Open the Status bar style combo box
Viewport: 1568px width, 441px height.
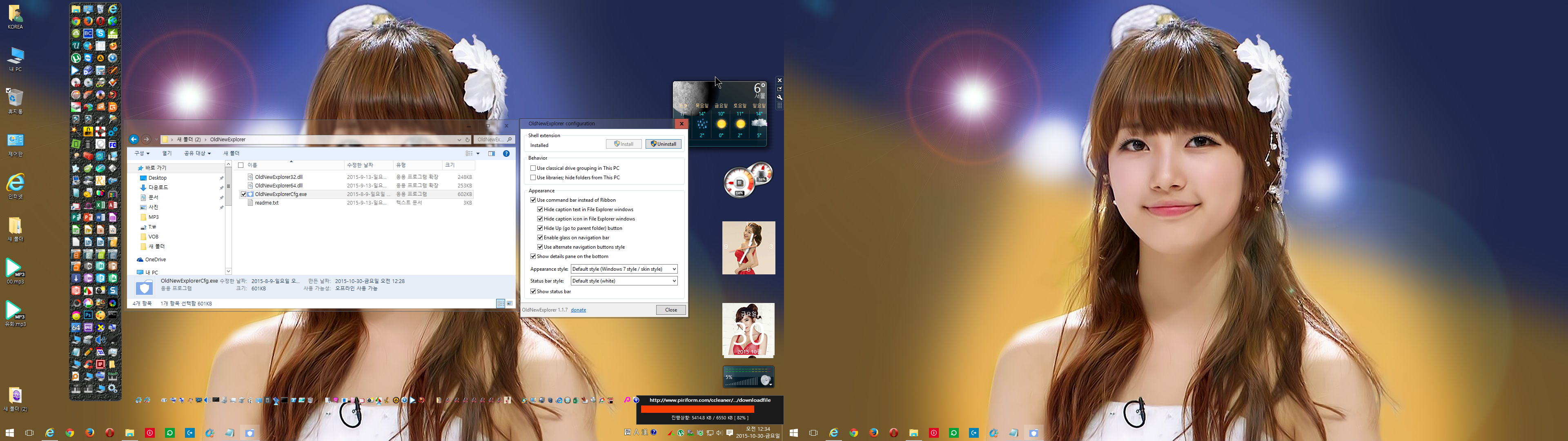pyautogui.click(x=624, y=281)
